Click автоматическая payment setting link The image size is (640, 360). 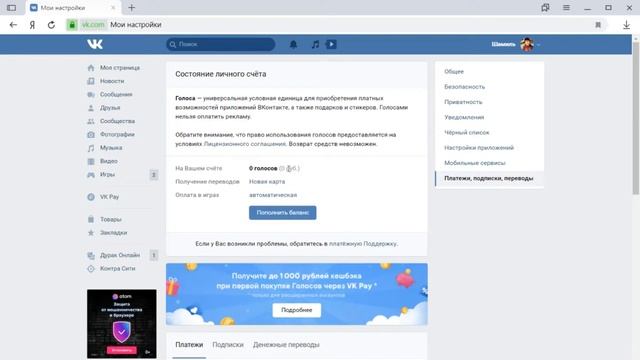(273, 195)
